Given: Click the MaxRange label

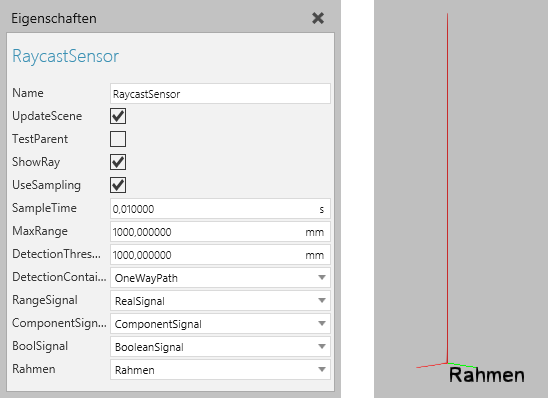Looking at the screenshot, I should click(x=40, y=231).
